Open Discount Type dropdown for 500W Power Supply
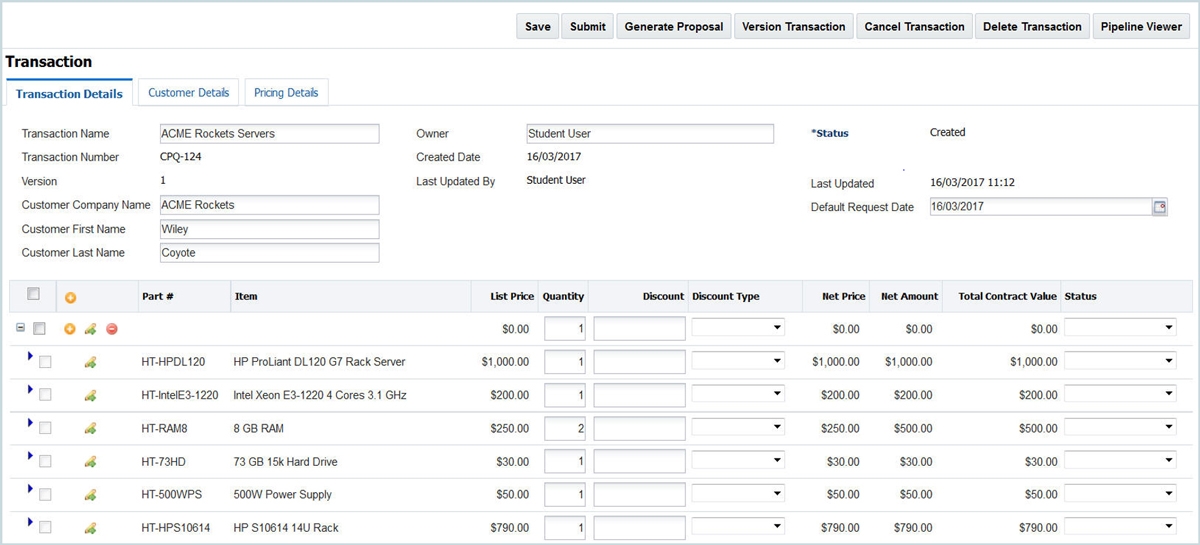Viewport: 1200px width, 545px height. (x=738, y=493)
